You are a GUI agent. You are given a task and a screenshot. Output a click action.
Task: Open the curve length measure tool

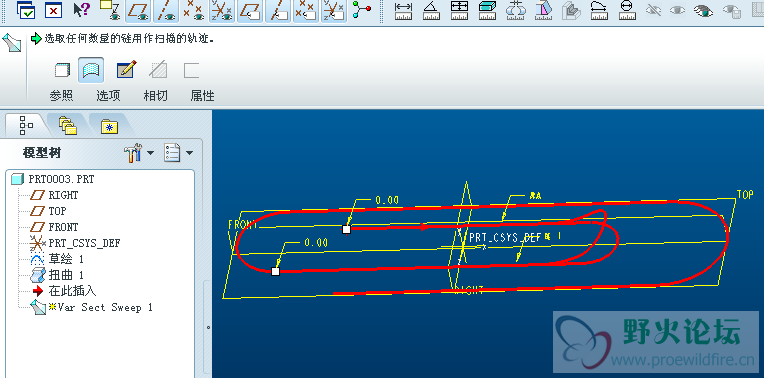tap(599, 10)
